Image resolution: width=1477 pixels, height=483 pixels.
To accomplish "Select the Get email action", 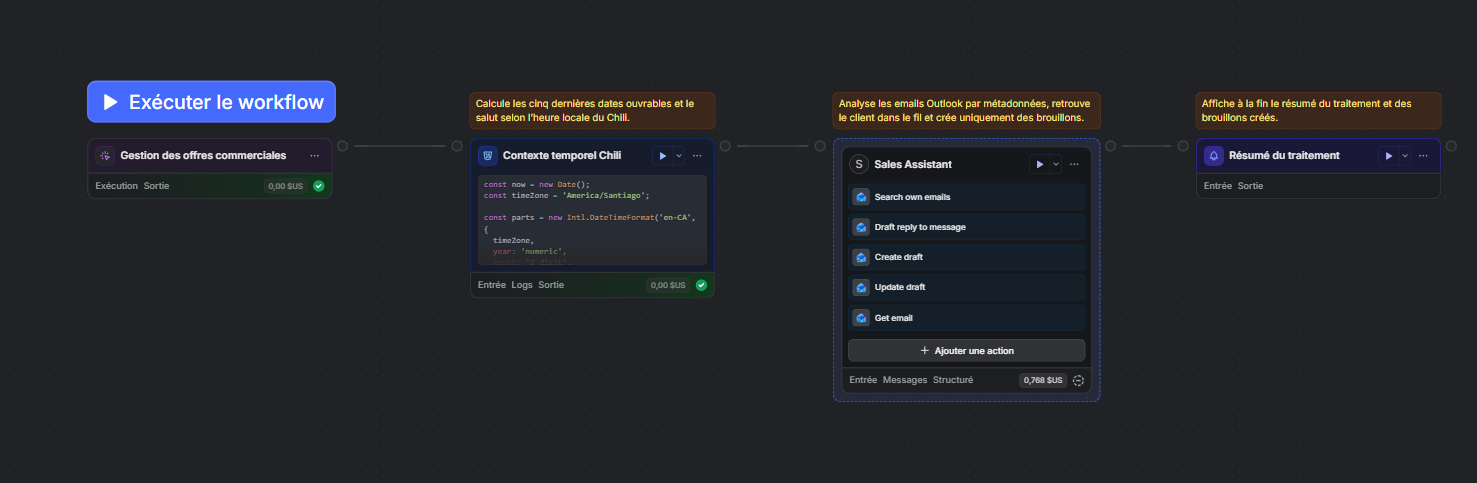I will pos(966,318).
